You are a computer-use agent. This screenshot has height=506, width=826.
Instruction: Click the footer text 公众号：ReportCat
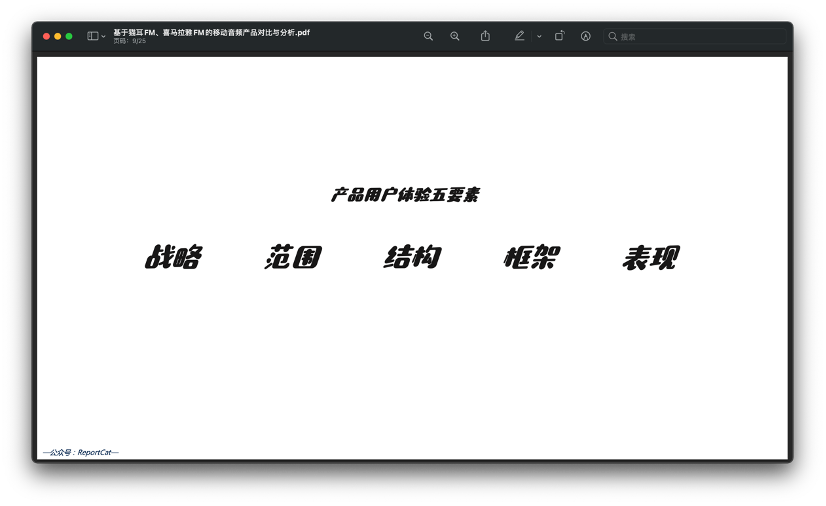point(81,452)
